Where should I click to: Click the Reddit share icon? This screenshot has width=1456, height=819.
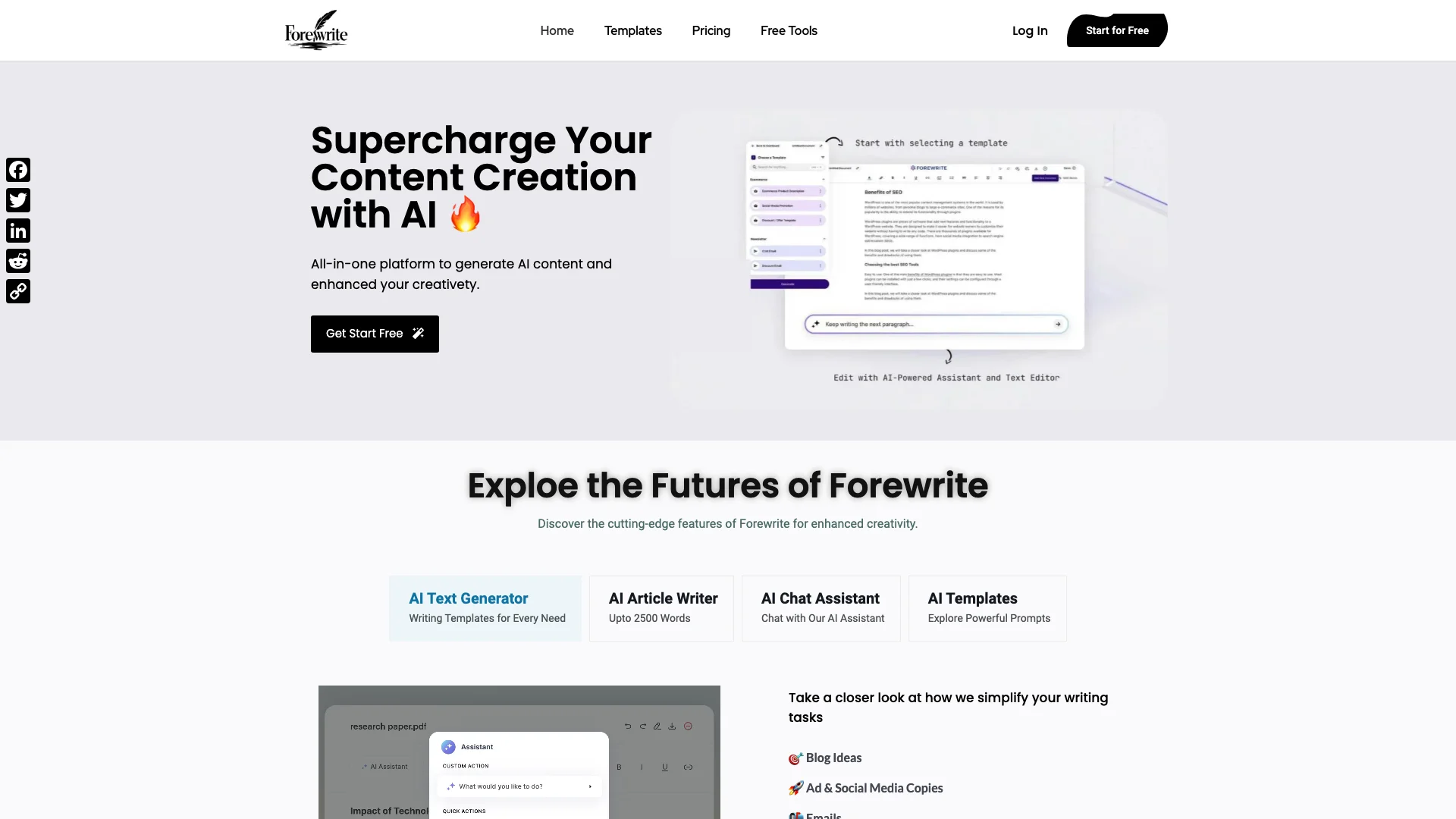tap(18, 261)
